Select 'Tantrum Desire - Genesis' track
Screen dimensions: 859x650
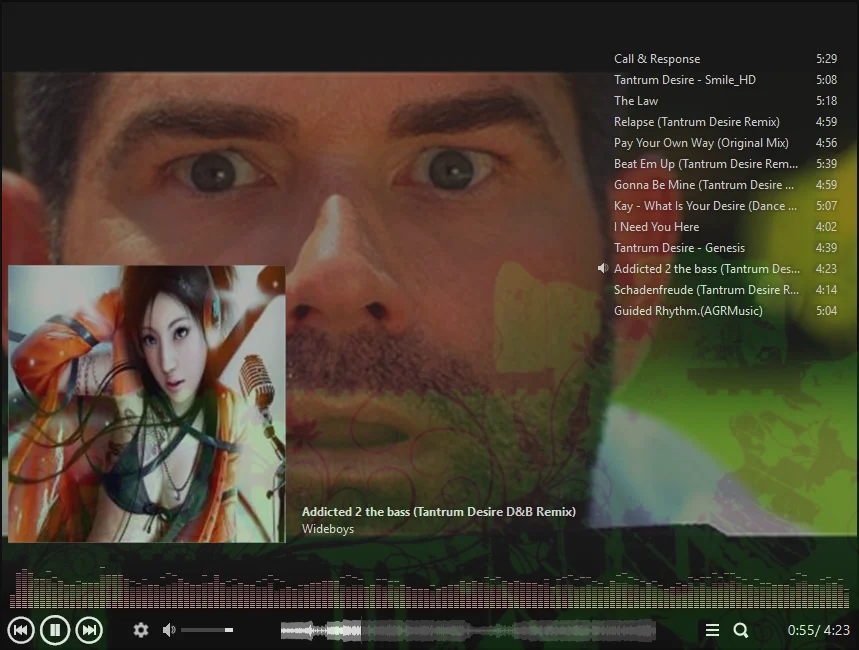pyautogui.click(x=725, y=248)
